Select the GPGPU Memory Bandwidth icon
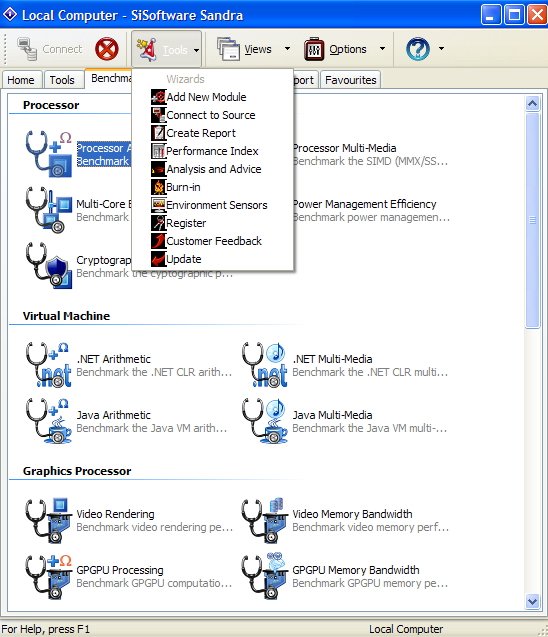Viewport: 548px width, 637px height. click(265, 576)
